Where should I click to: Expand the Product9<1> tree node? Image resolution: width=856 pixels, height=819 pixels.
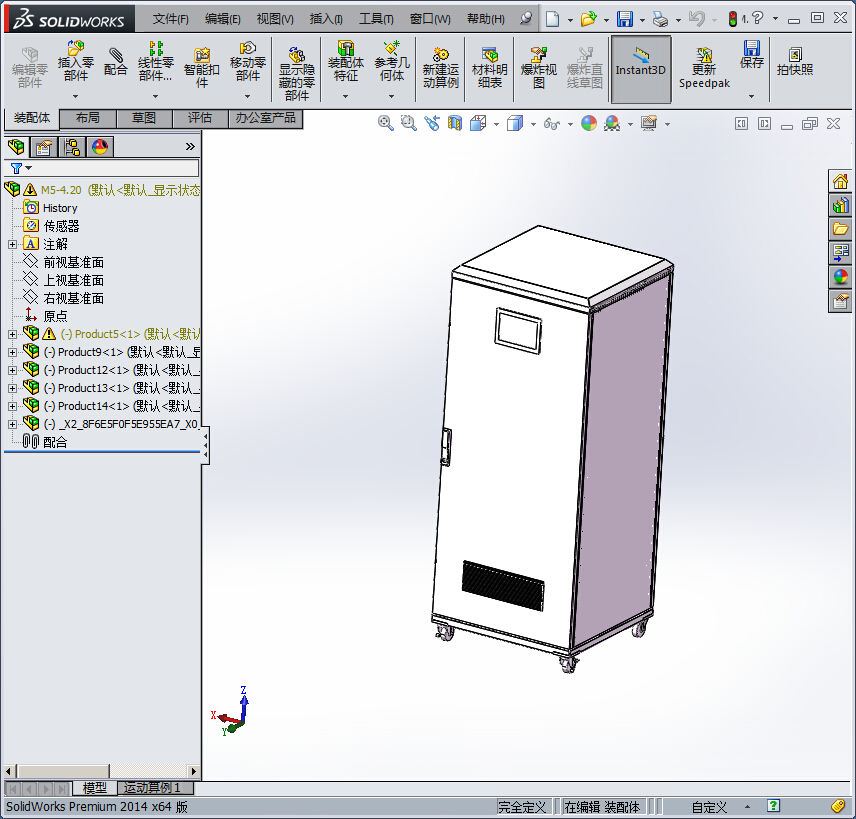tap(12, 352)
